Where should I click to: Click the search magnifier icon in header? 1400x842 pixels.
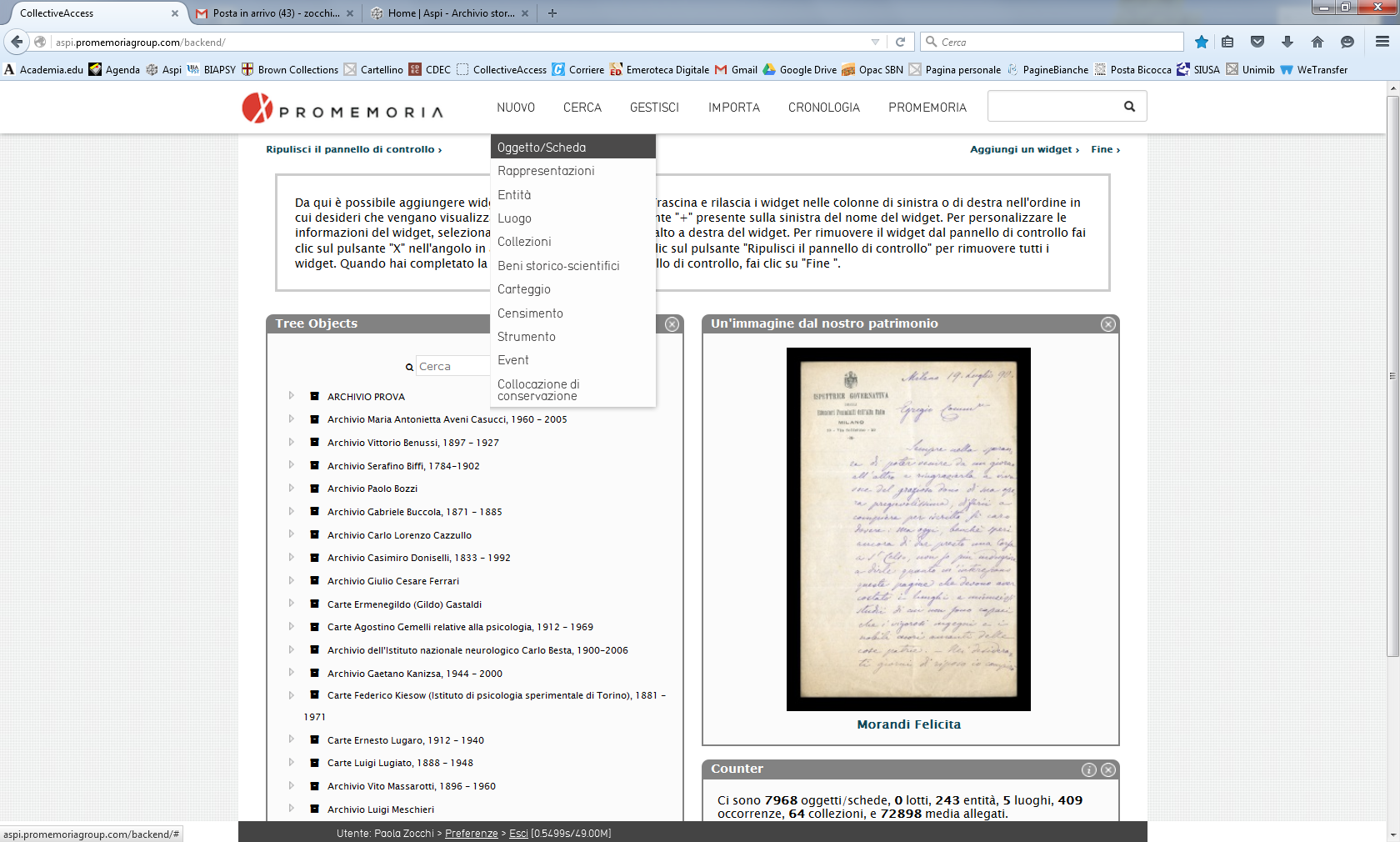coord(1129,106)
